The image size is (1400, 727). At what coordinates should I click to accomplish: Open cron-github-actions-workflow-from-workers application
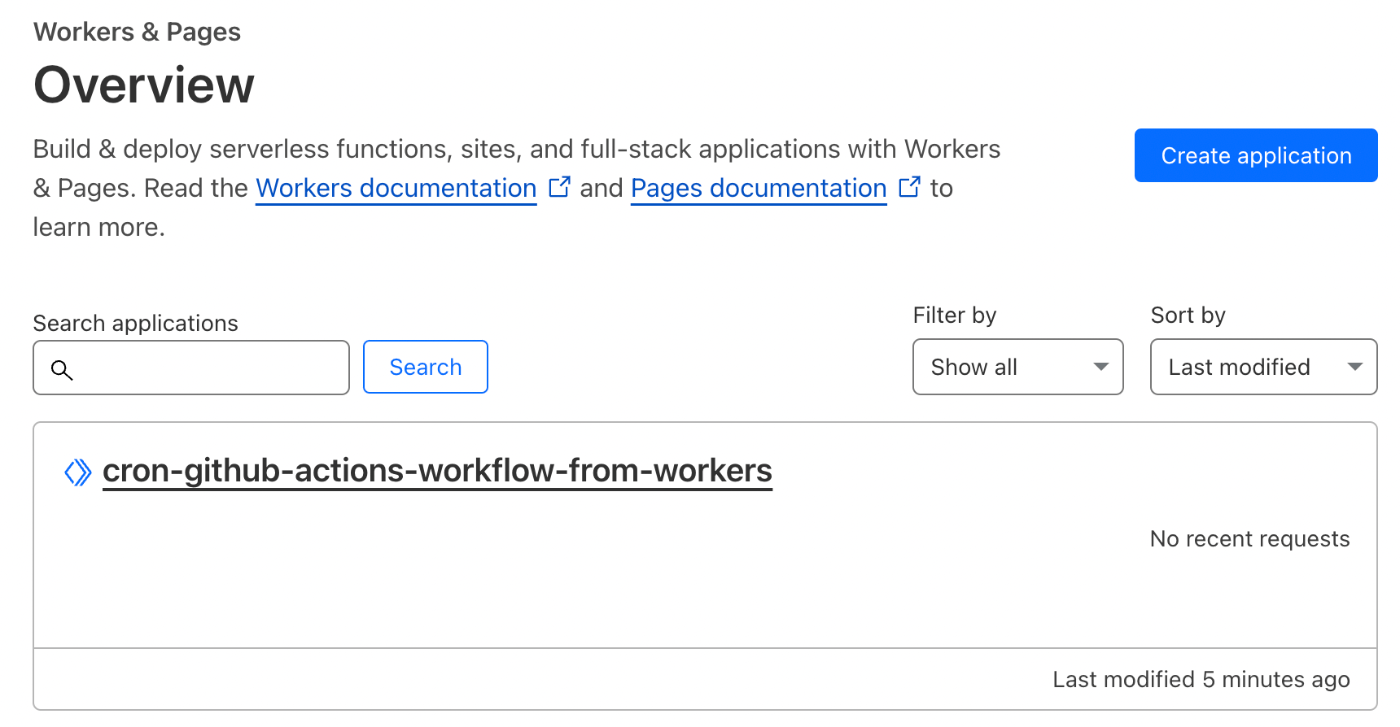(438, 471)
